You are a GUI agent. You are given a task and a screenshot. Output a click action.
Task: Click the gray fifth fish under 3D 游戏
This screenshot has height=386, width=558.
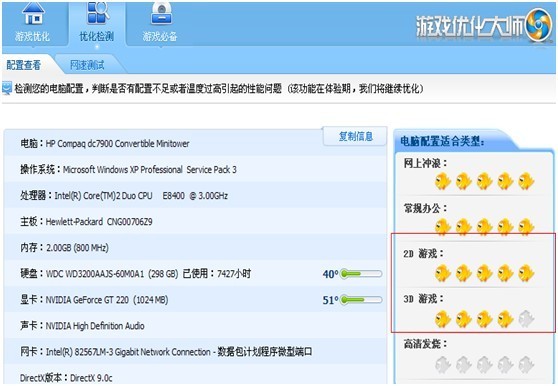[526, 319]
